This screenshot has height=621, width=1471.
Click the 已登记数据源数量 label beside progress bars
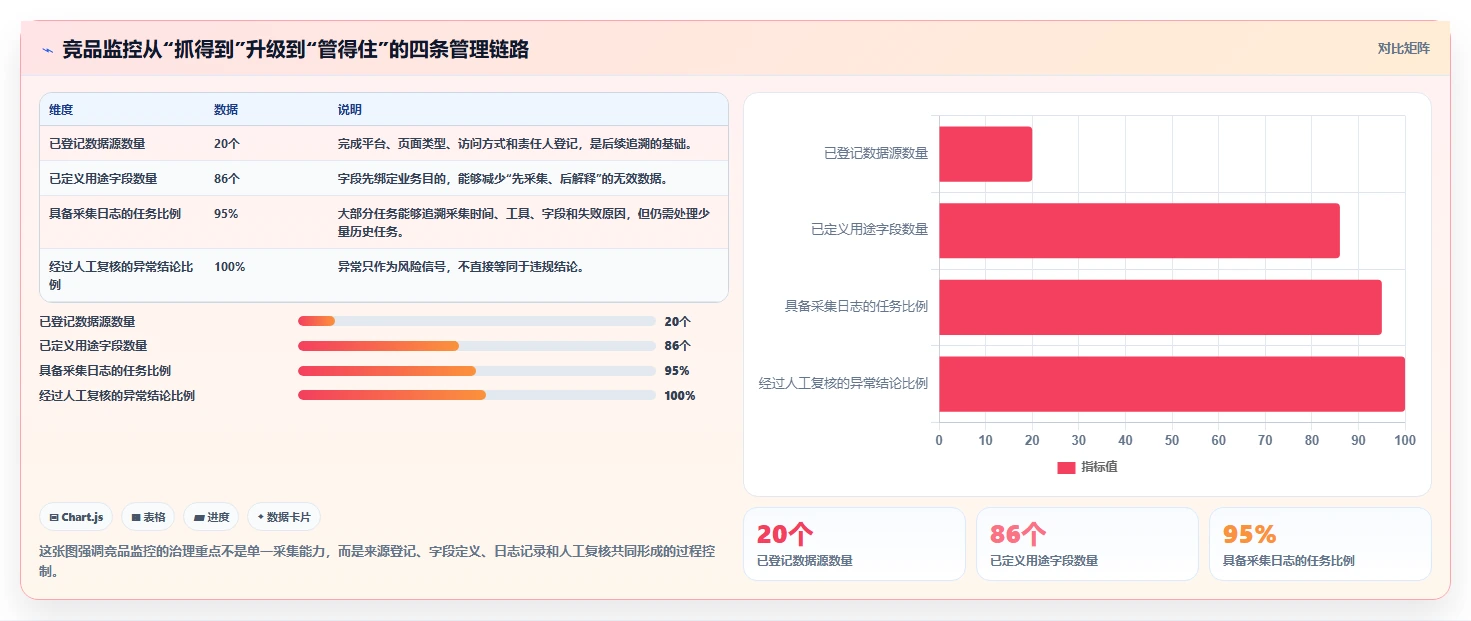pyautogui.click(x=87, y=321)
